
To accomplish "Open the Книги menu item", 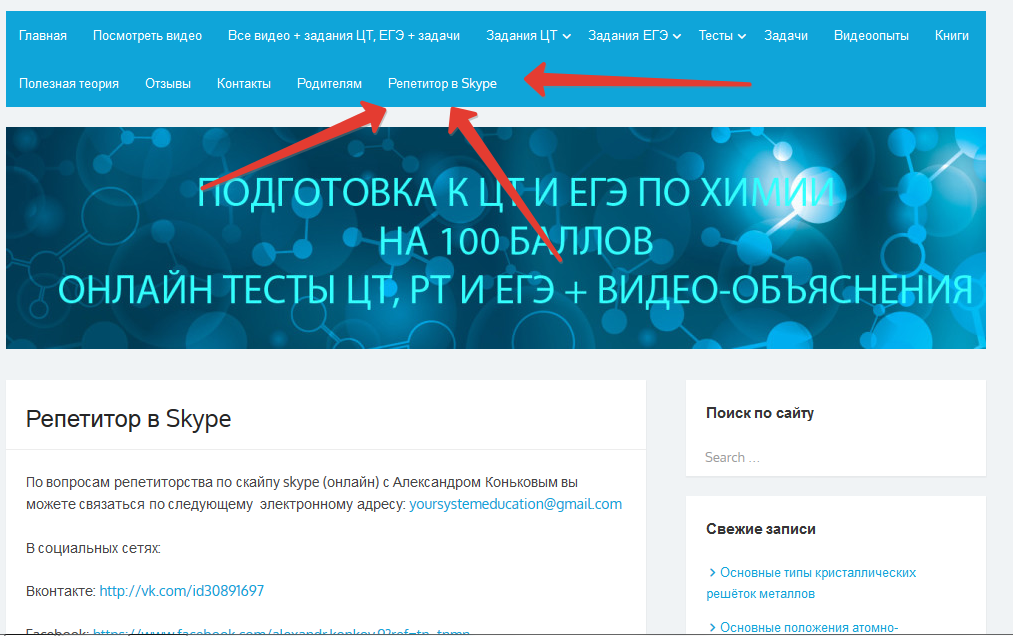I will [x=952, y=36].
